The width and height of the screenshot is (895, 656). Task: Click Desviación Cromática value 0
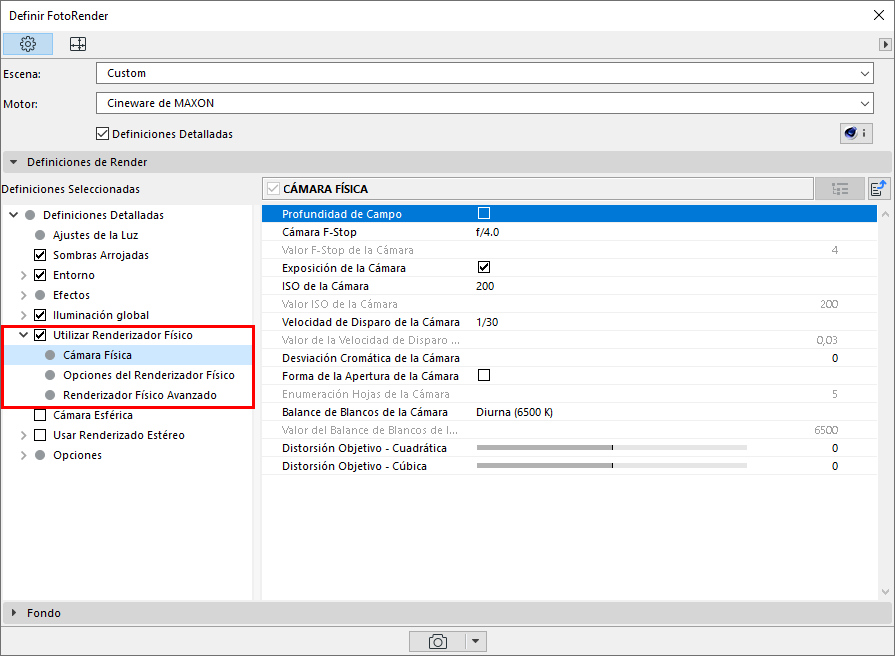(834, 358)
